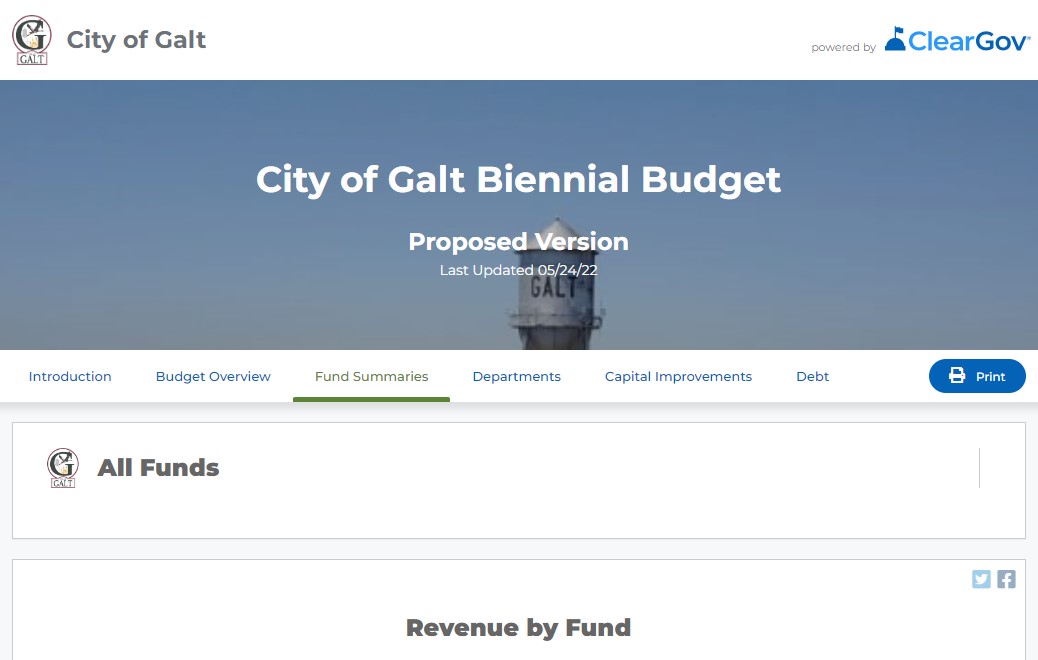Image resolution: width=1038 pixels, height=660 pixels.
Task: Open the Budget Overview tab
Action: pos(212,376)
